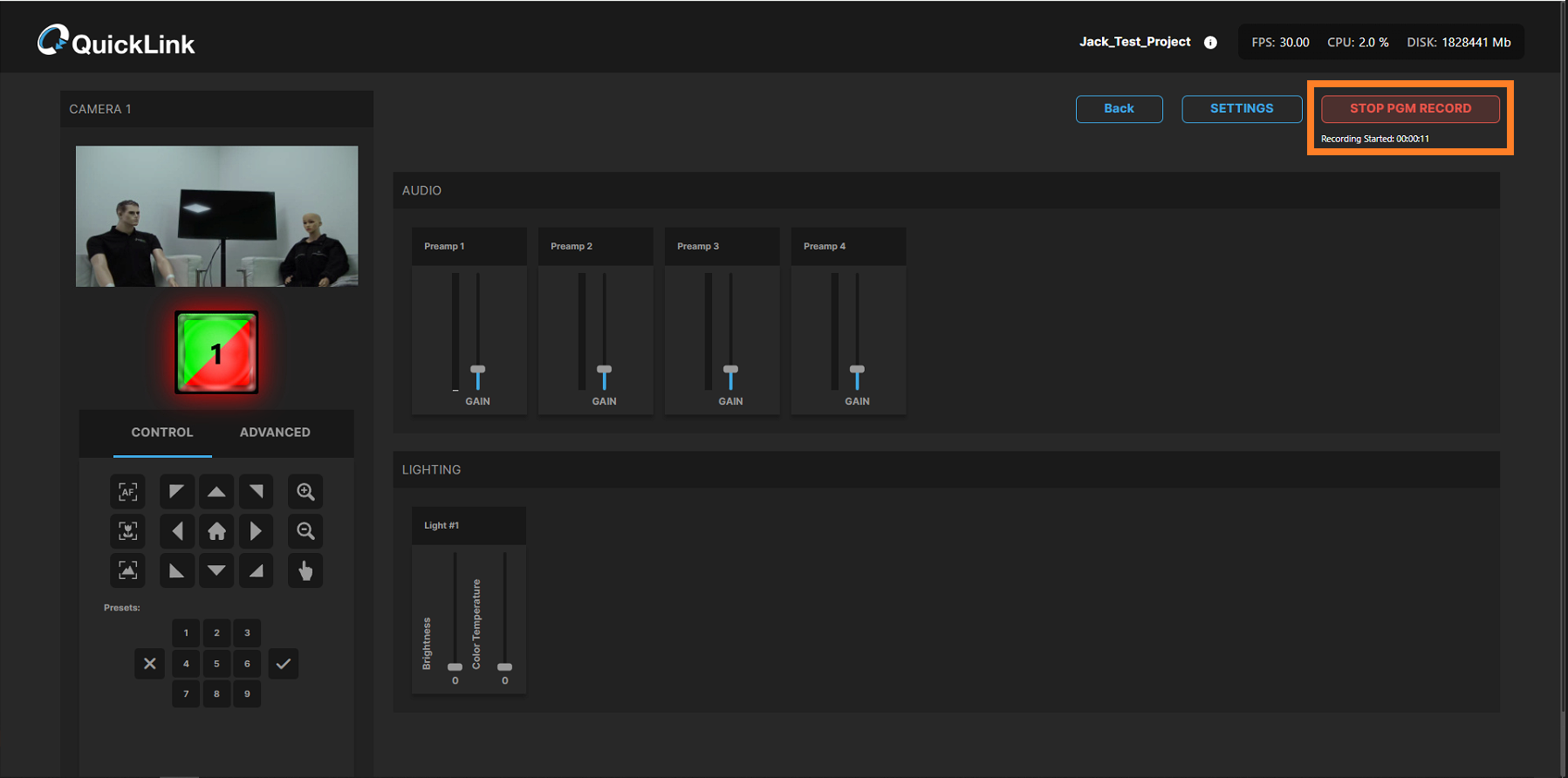
Task: Move camera diagonally to the lower right
Action: [x=256, y=570]
